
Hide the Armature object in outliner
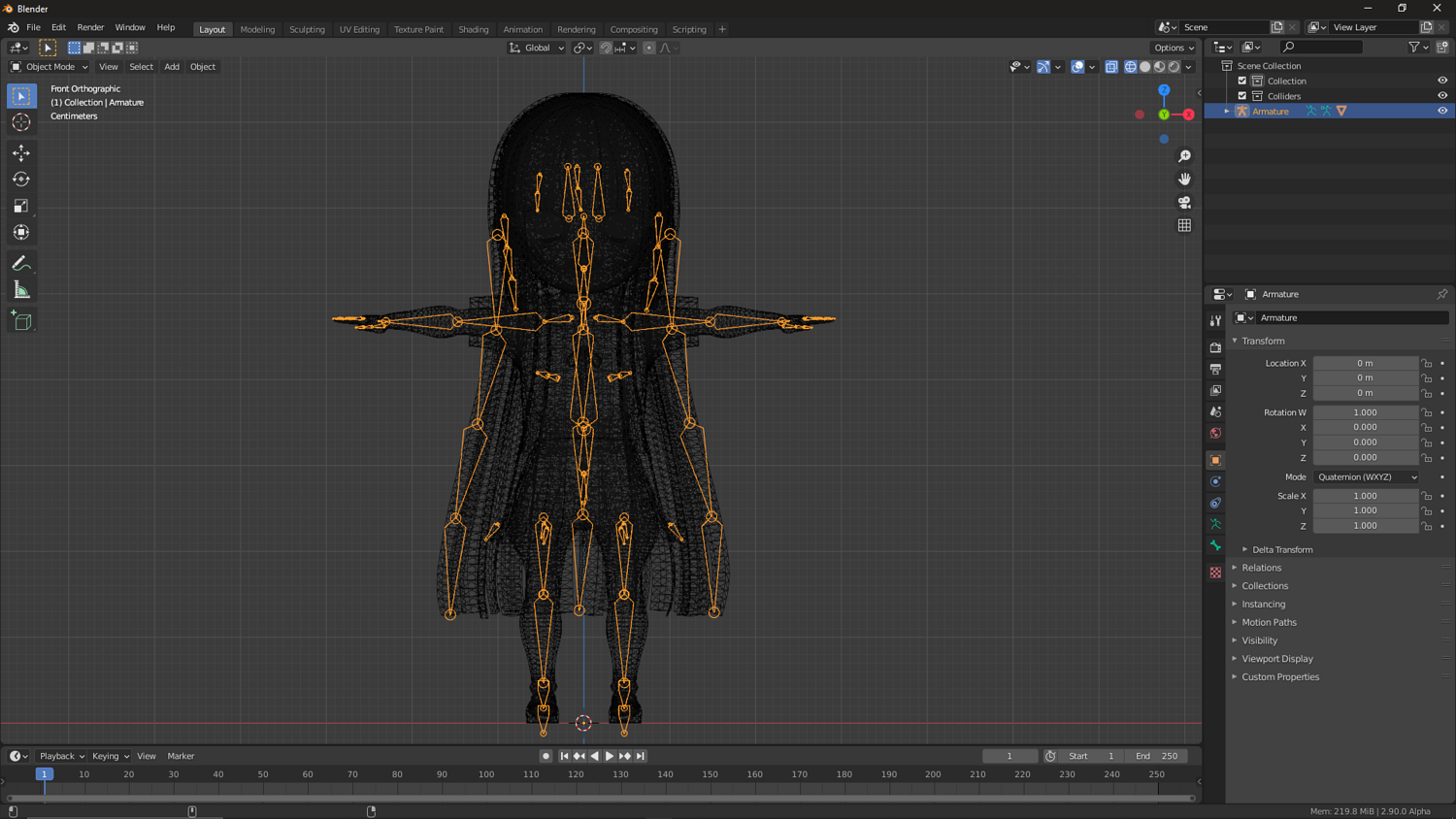pyautogui.click(x=1442, y=111)
